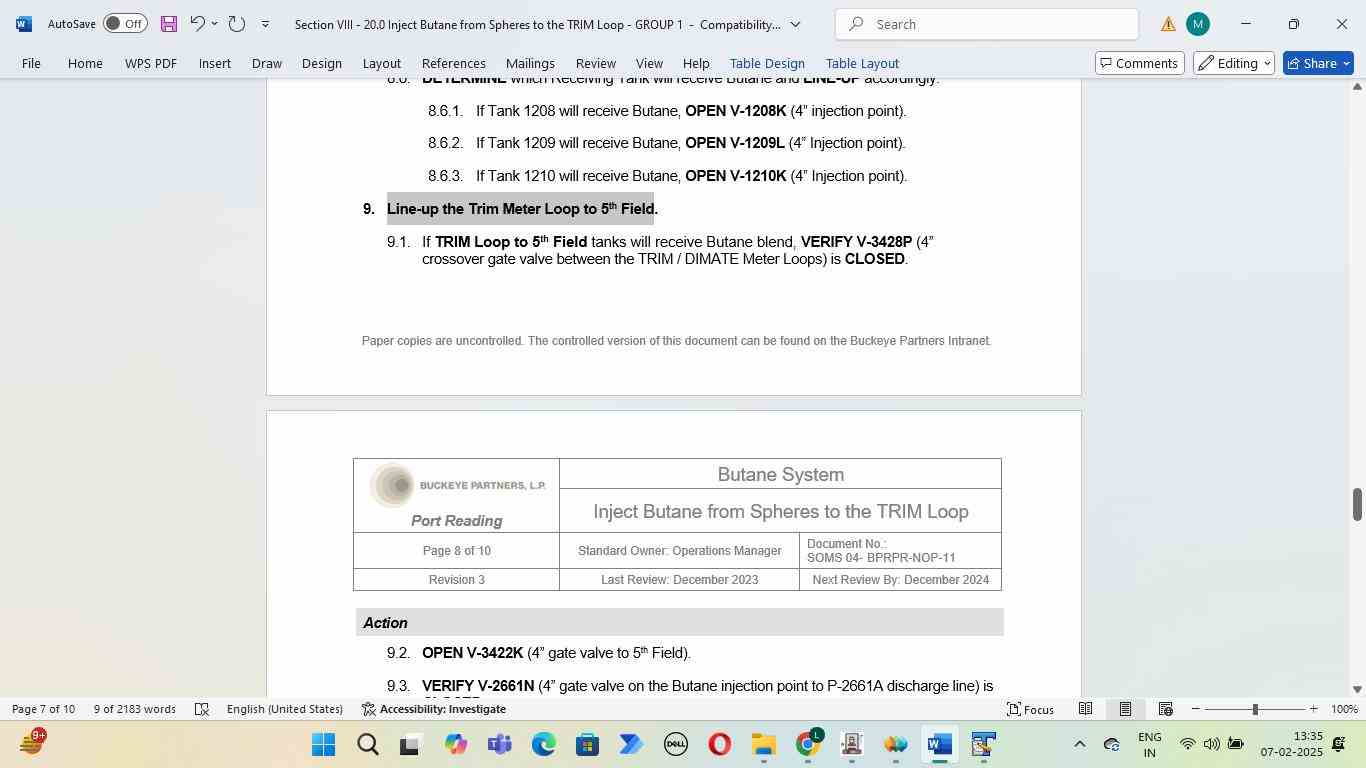Click the page indicator Page 7 of 10

[43, 709]
